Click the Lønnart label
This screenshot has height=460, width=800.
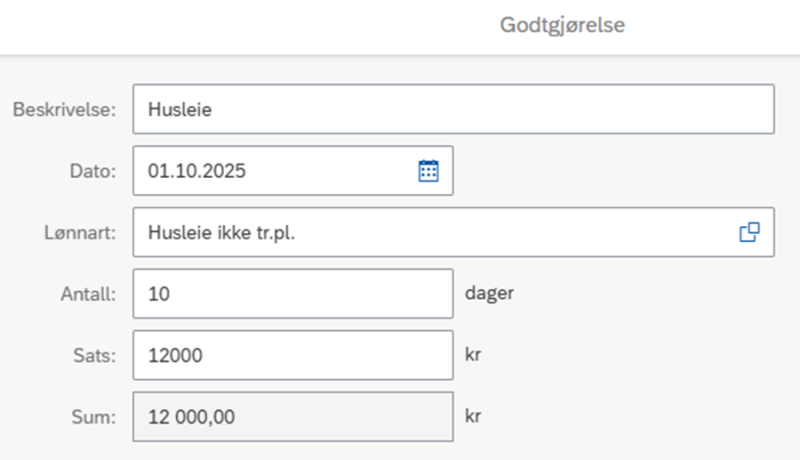[80, 233]
